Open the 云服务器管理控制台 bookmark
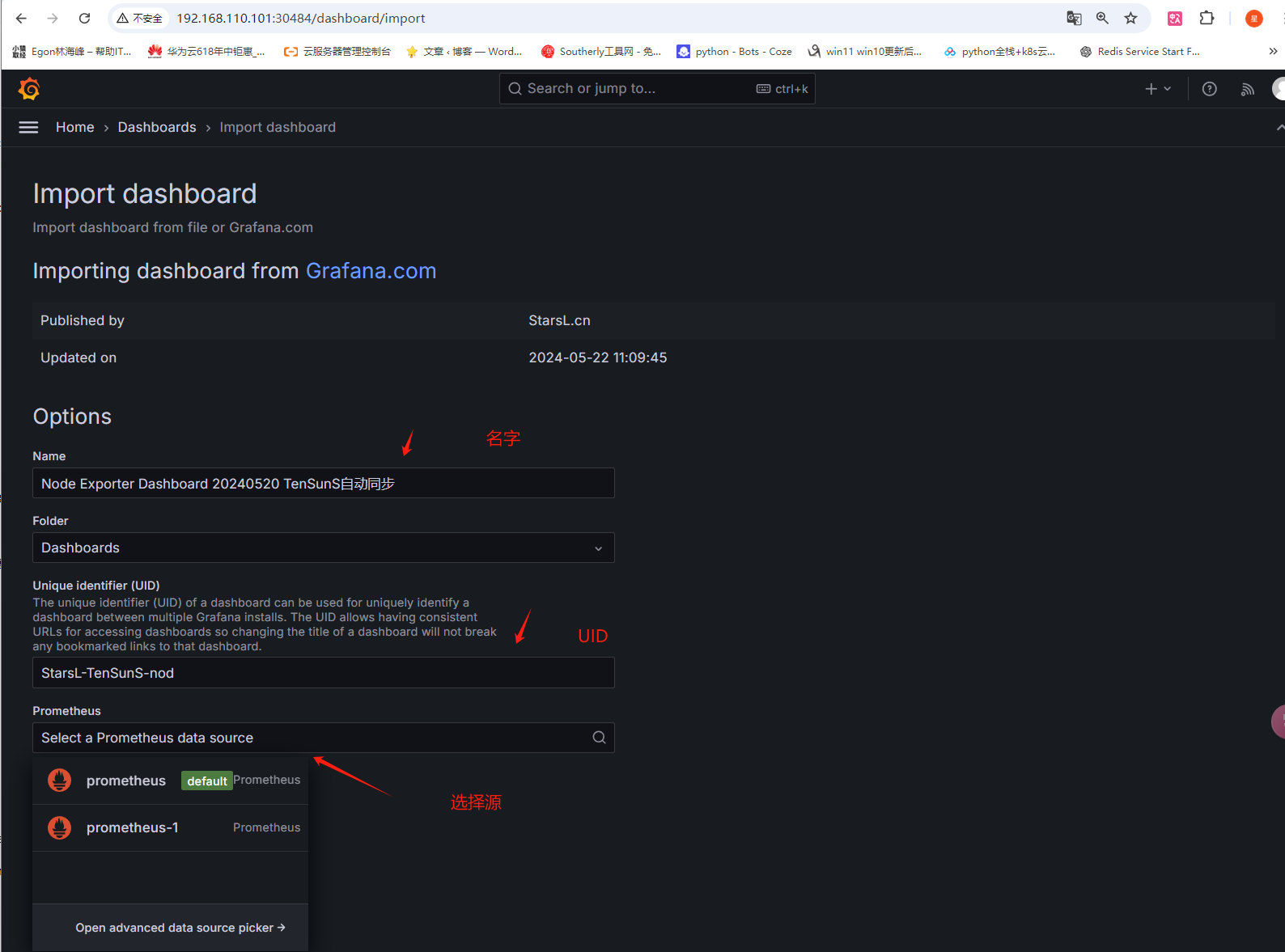Screen dimensions: 1285x952 (x=337, y=51)
